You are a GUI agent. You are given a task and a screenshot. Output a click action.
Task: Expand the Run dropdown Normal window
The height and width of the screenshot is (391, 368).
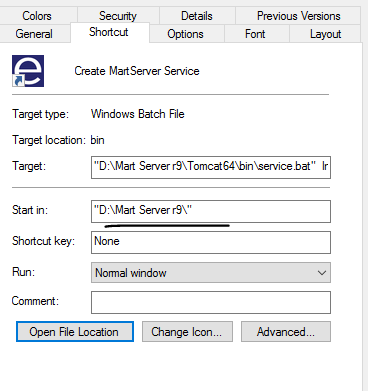[211, 273]
